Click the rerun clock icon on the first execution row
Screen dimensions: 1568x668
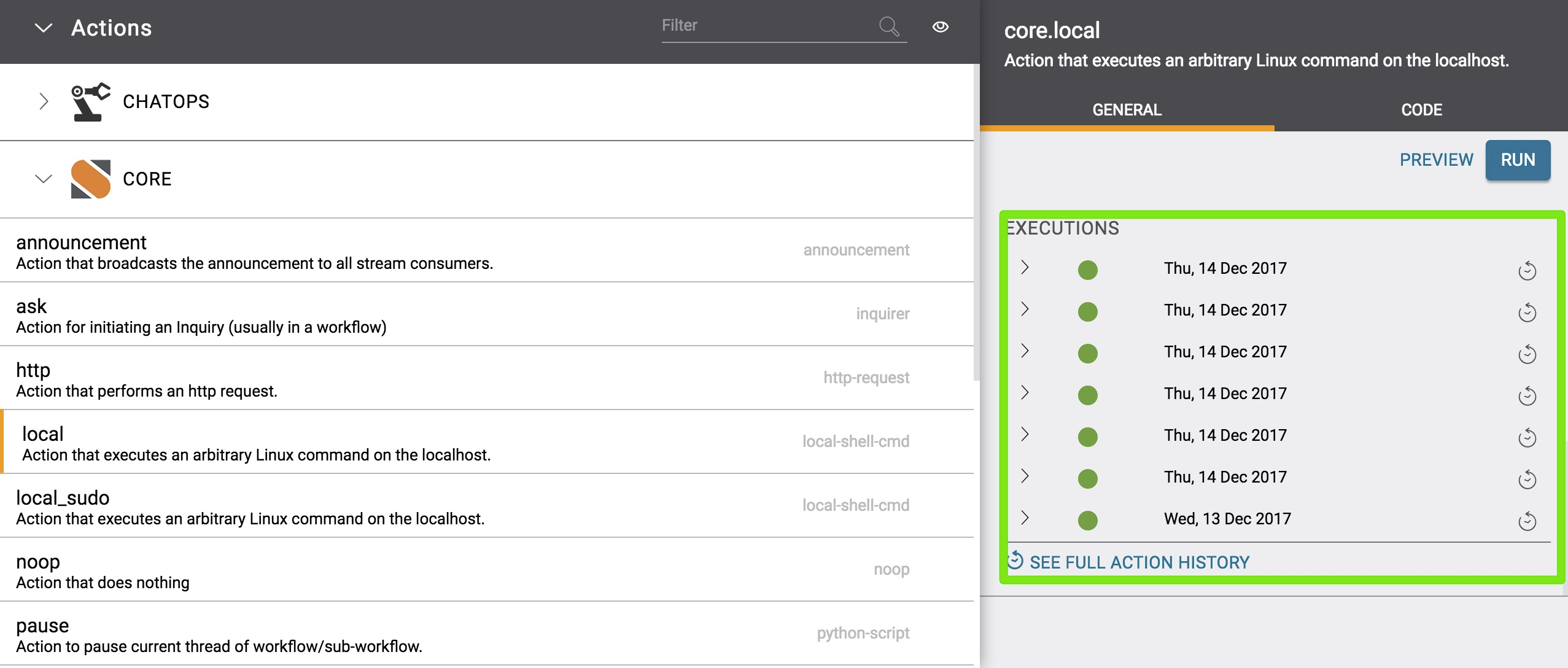click(x=1528, y=270)
